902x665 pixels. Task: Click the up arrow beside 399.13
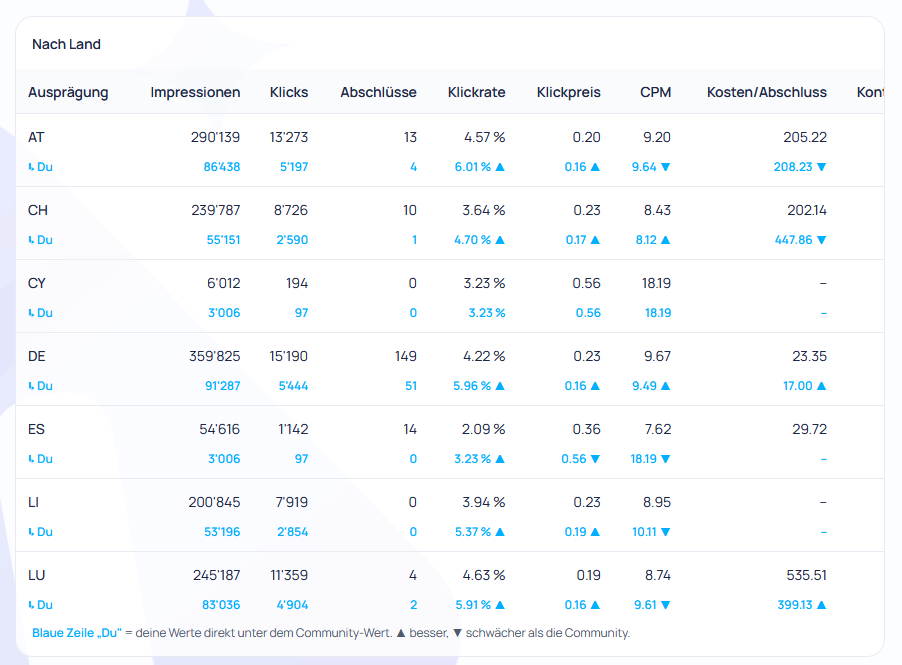coord(821,605)
